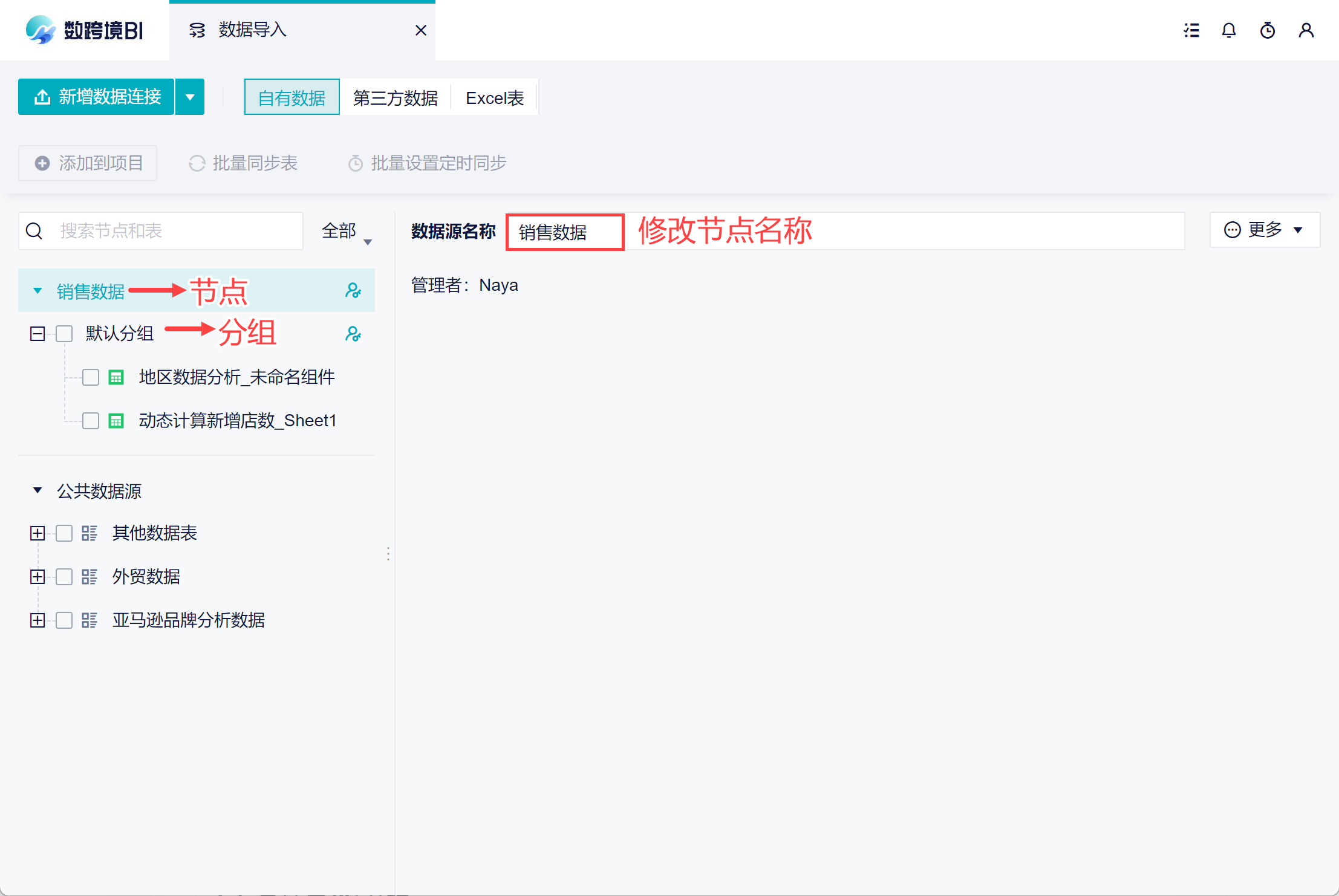The width and height of the screenshot is (1339, 896).
Task: Click the 添加到项目 button
Action: click(x=88, y=163)
